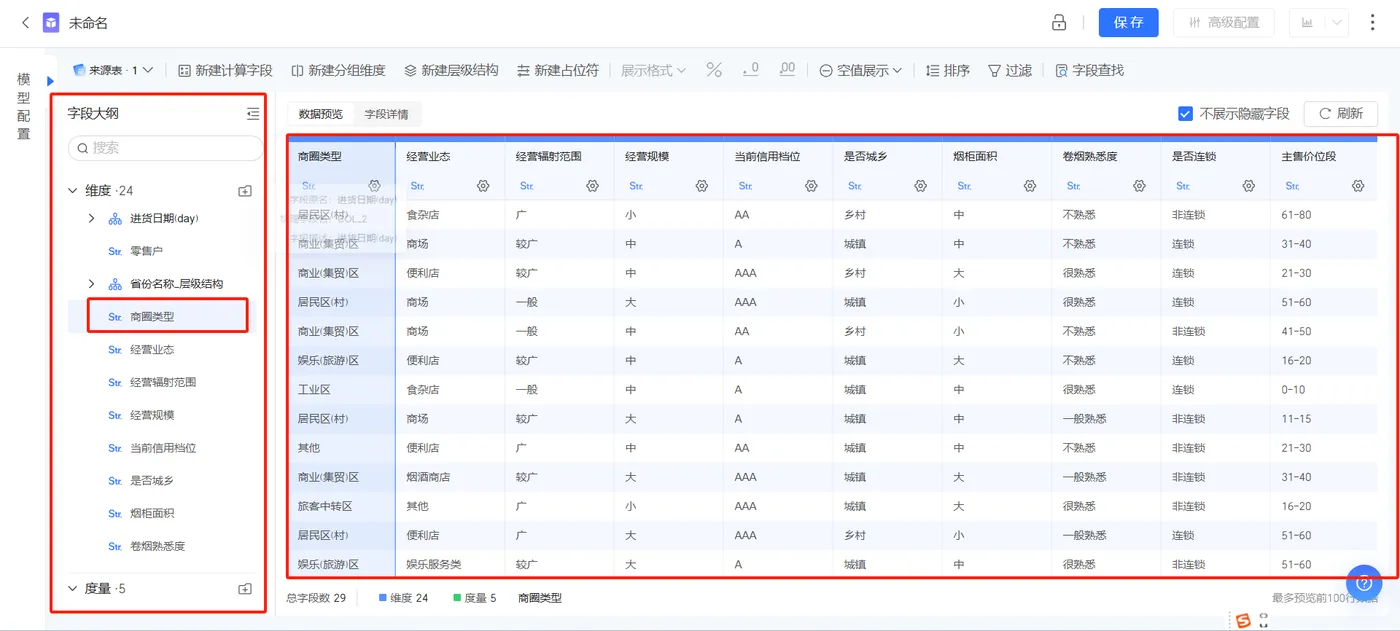Click the 度量 5 legend in footer

pos(474,598)
